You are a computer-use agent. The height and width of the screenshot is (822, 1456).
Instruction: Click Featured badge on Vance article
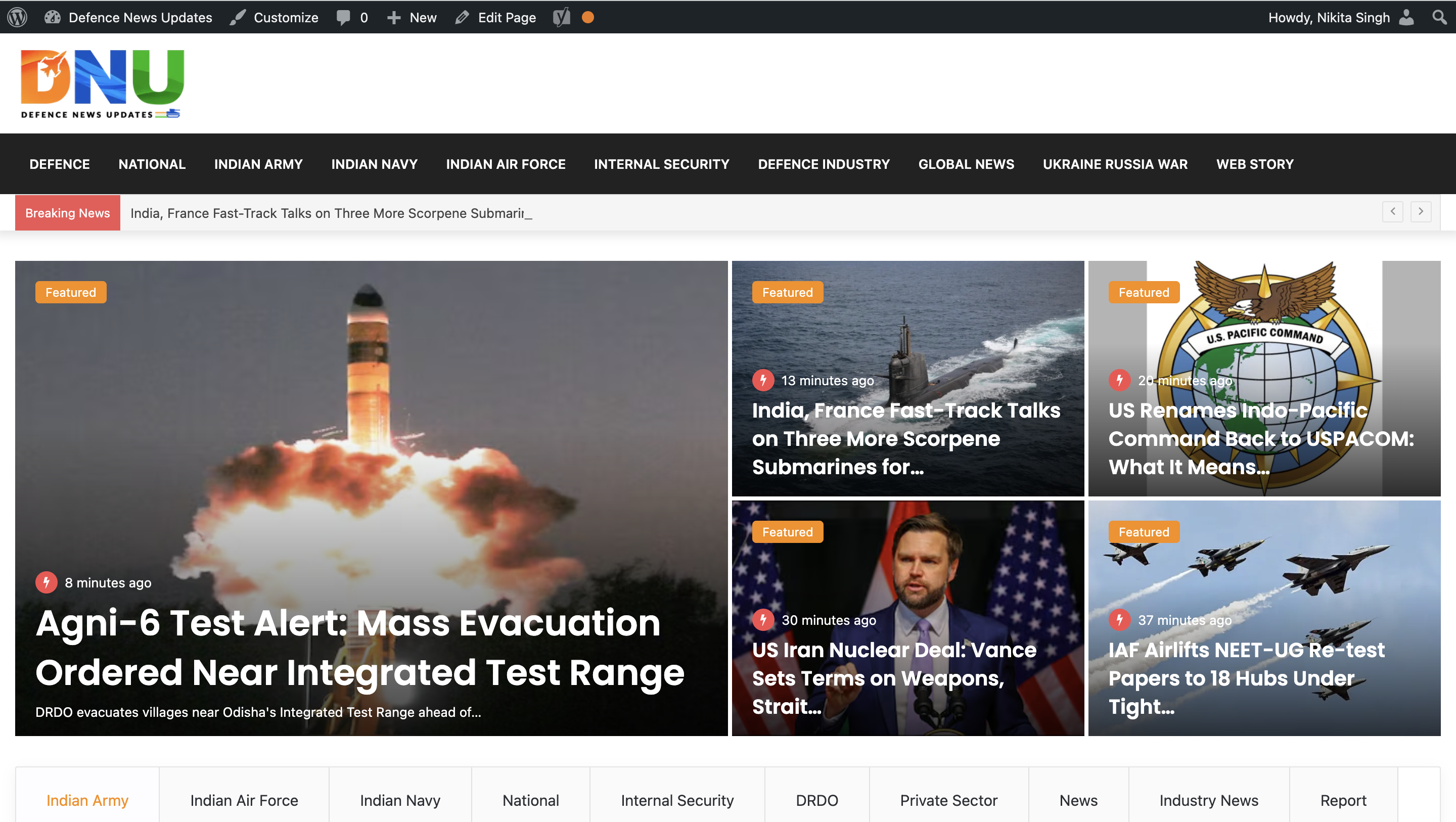787,532
